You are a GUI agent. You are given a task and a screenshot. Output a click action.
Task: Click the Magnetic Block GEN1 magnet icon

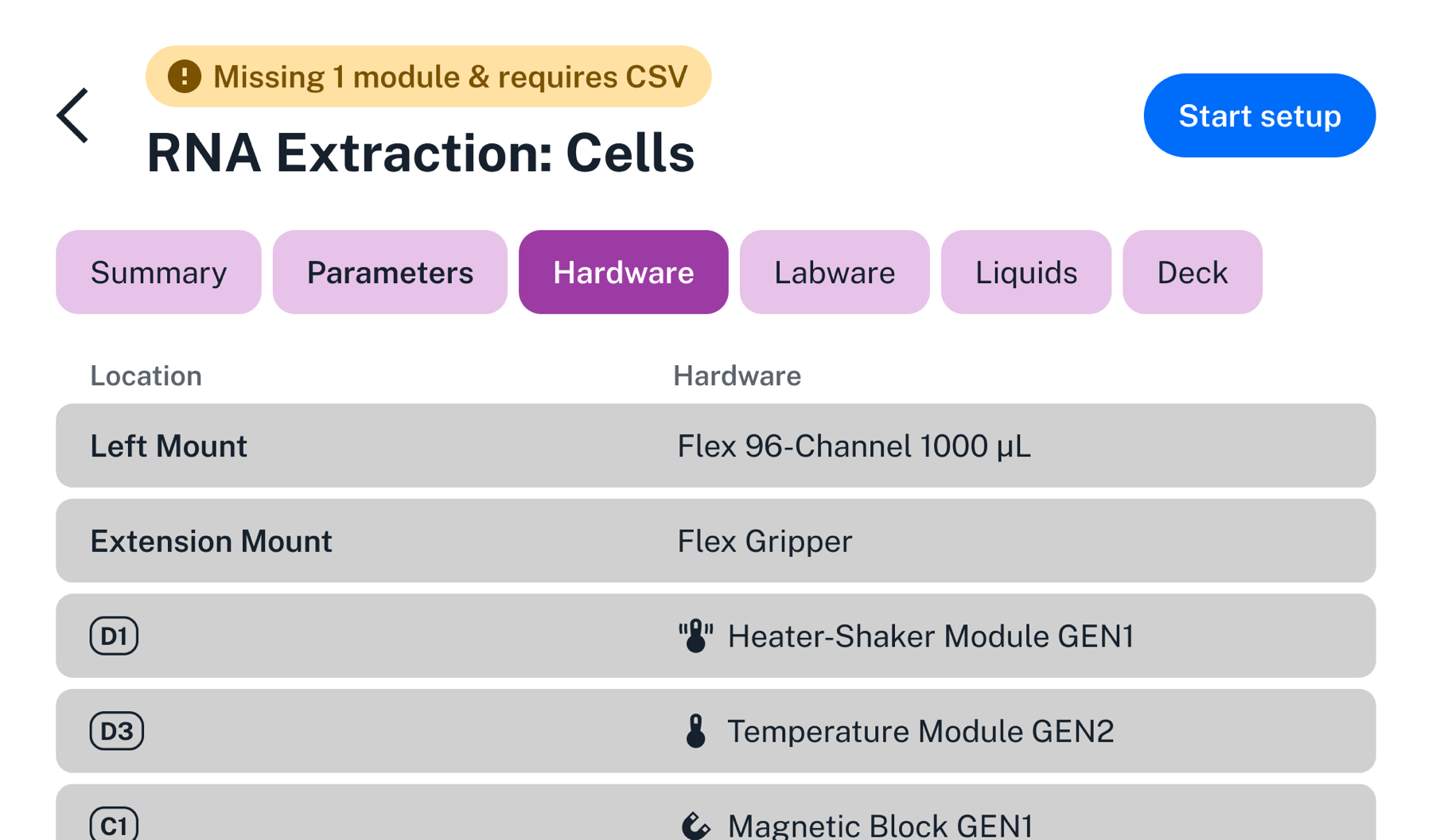click(x=695, y=825)
